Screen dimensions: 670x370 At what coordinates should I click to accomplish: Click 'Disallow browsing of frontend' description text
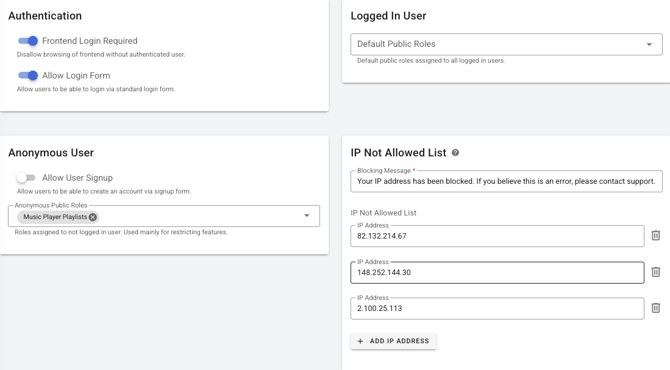(101, 54)
